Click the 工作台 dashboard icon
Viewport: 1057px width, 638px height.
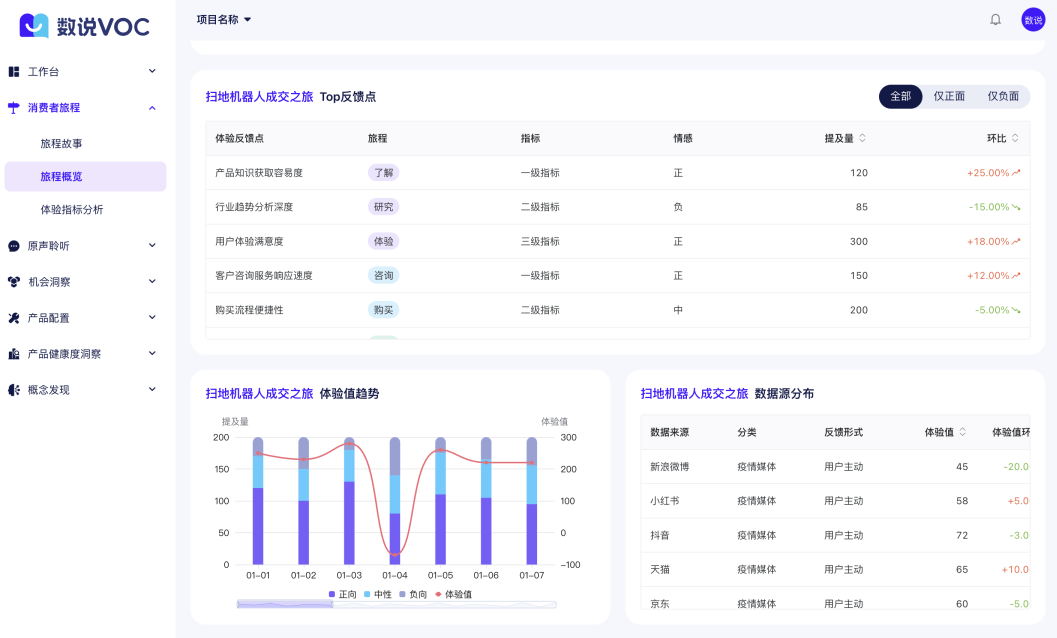pyautogui.click(x=13, y=71)
